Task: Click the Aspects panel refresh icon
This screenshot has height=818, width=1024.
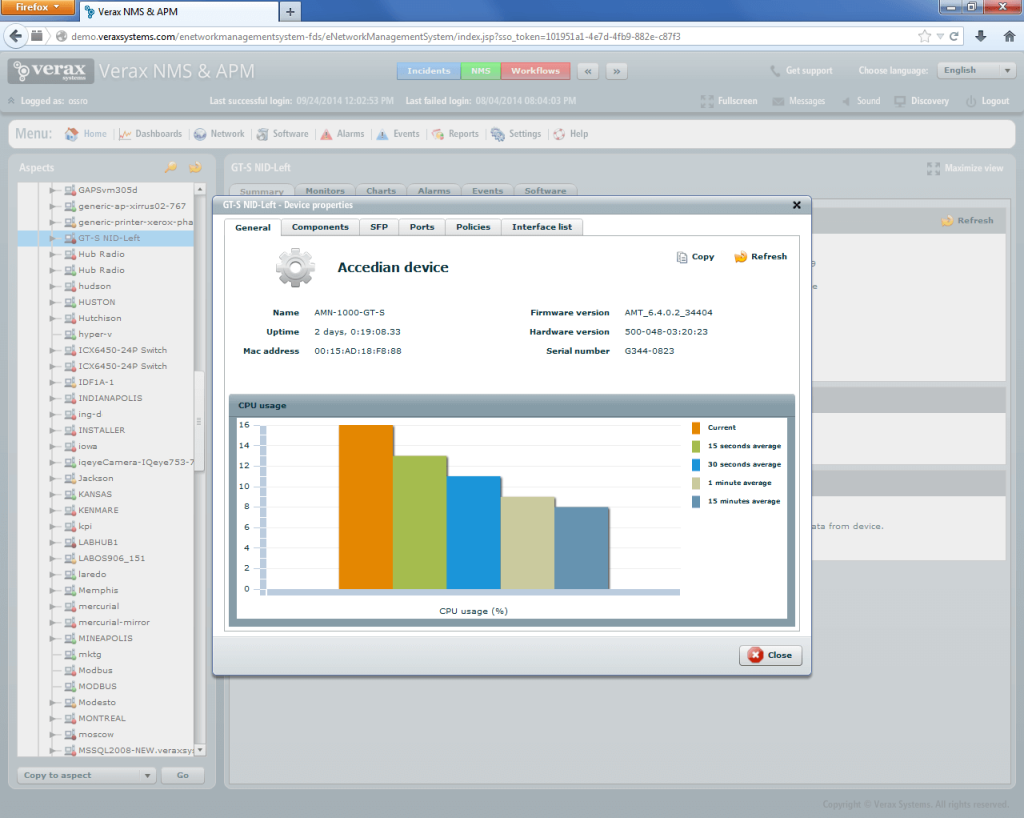Action: (x=195, y=168)
